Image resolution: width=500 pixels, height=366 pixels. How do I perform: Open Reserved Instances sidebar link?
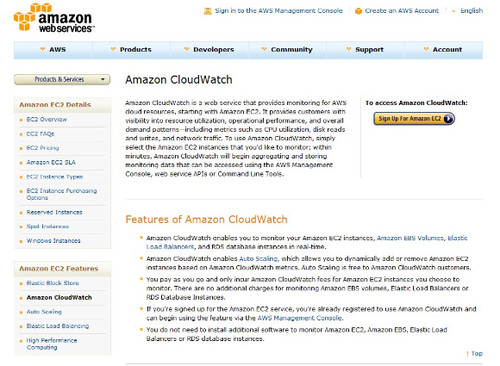54,212
